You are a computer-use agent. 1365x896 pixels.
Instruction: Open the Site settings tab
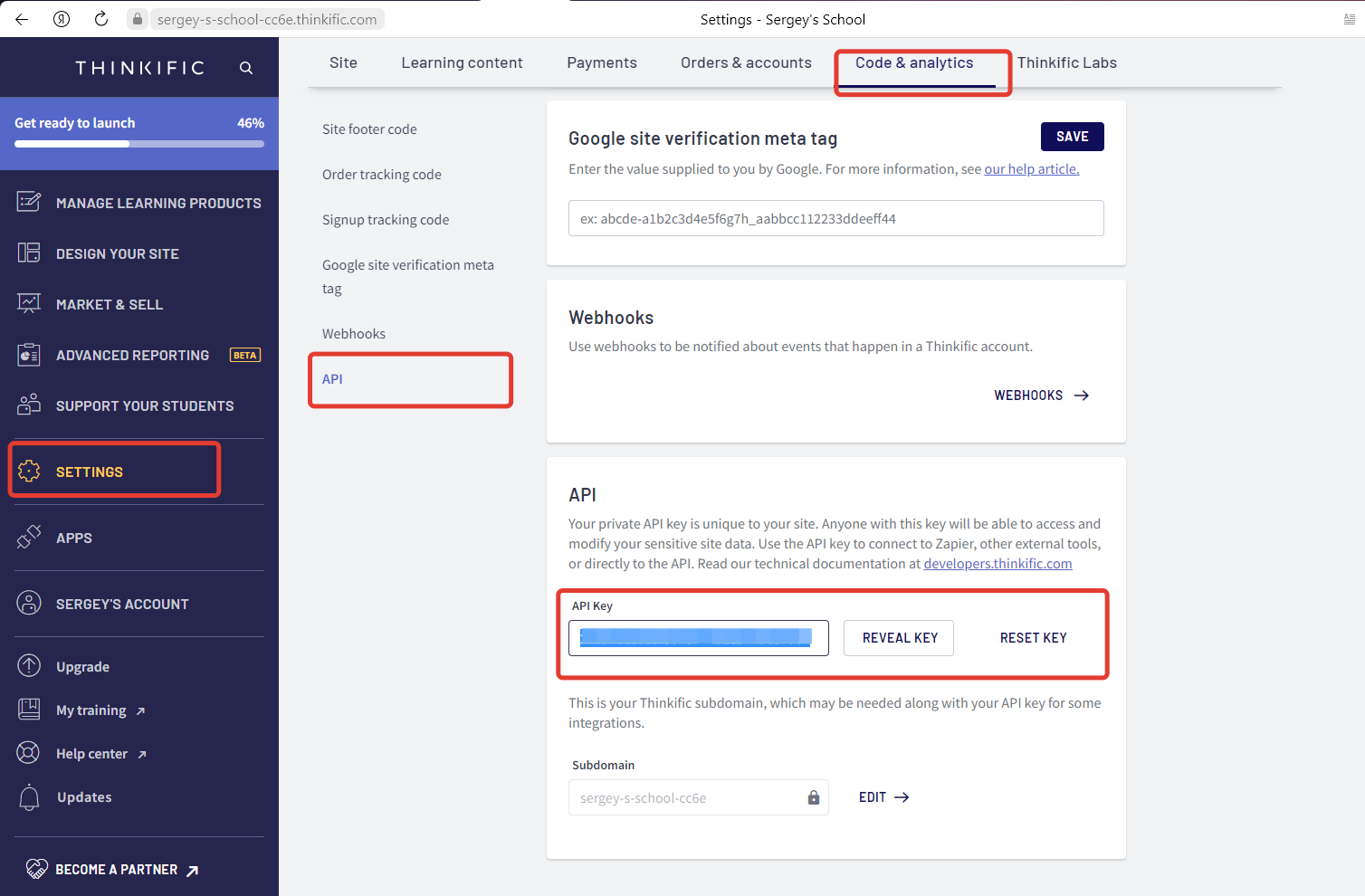pyautogui.click(x=343, y=62)
